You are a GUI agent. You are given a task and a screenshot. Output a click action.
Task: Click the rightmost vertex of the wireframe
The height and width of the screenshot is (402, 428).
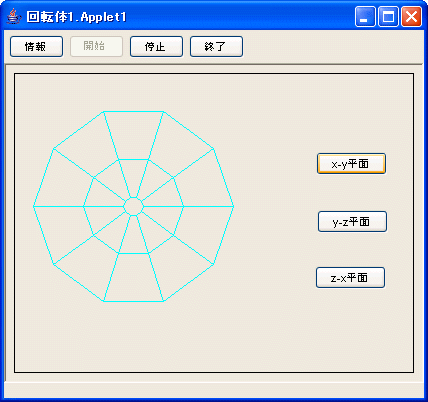pyautogui.click(x=233, y=206)
